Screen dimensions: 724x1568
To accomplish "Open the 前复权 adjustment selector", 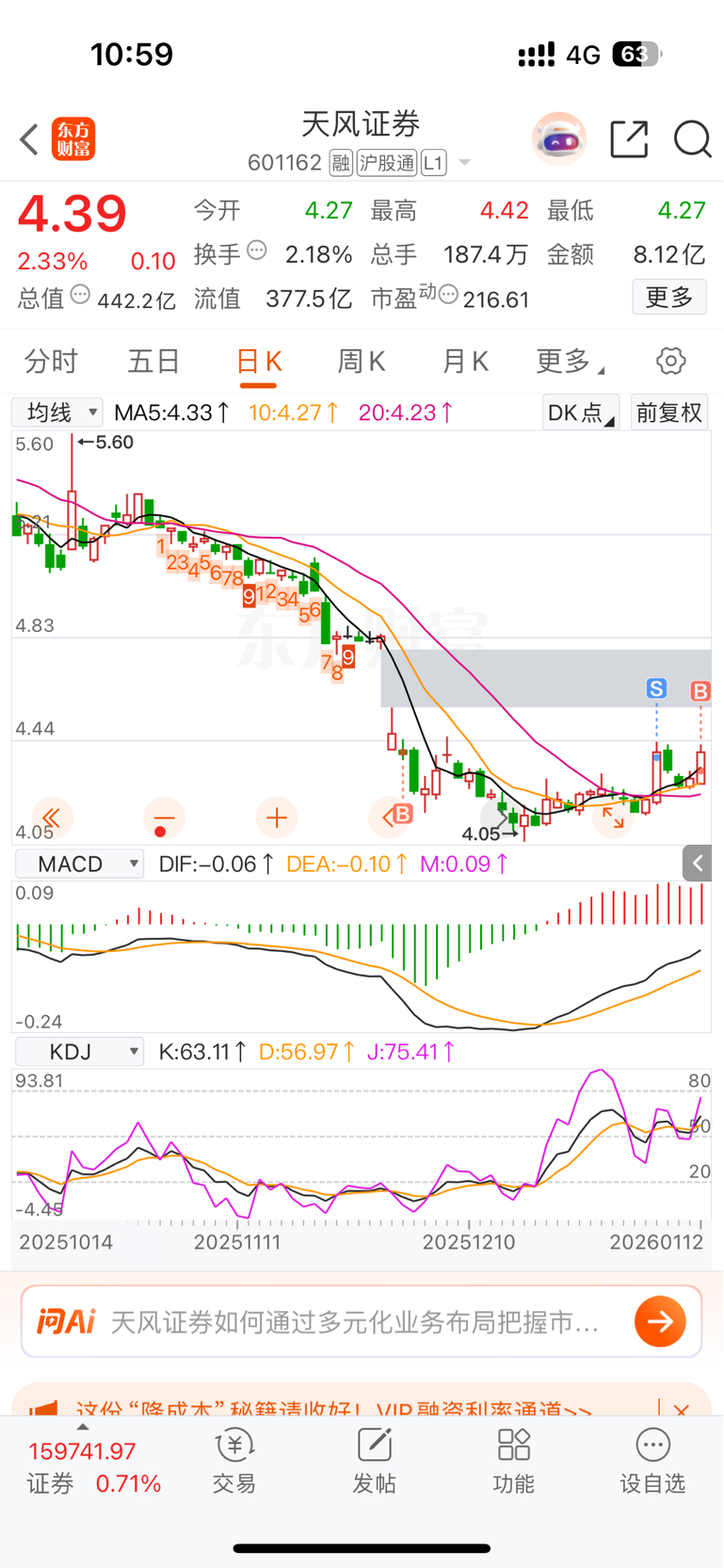I will click(669, 412).
